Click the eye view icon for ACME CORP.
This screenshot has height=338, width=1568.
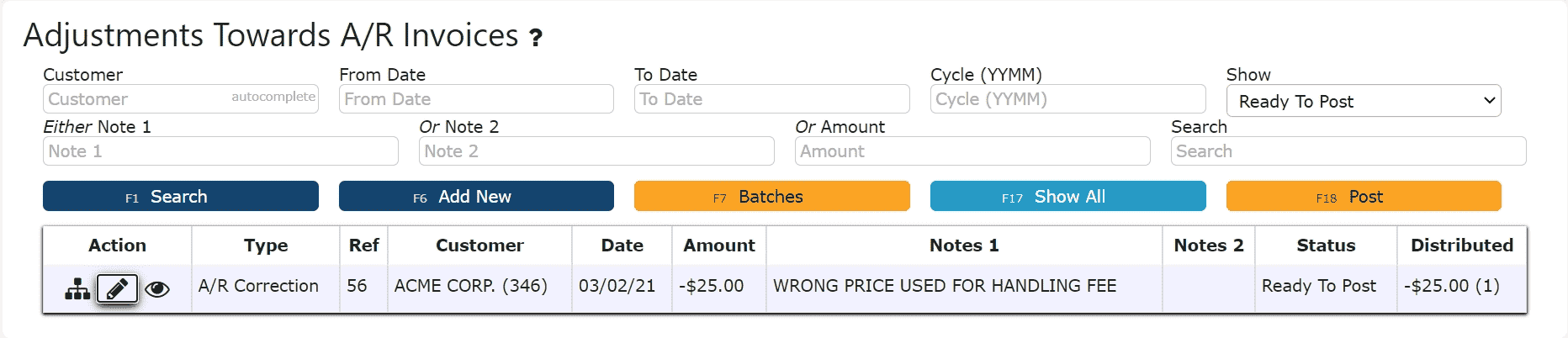(157, 289)
